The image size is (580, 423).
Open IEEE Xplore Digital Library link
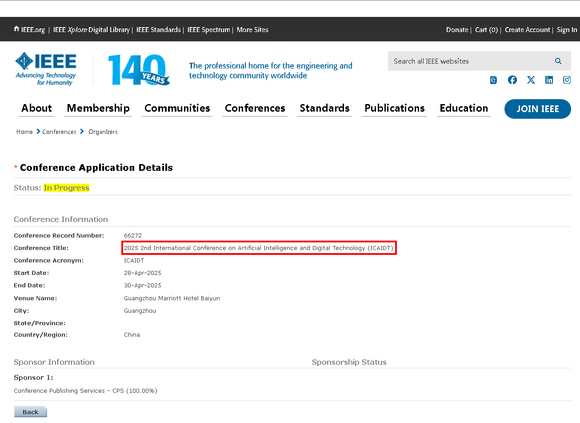point(91,30)
